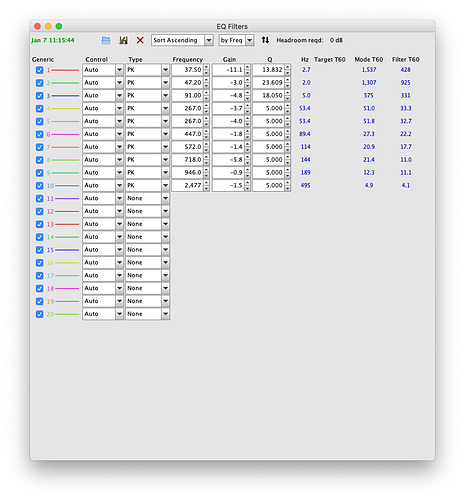Click gain field showing -0.9
Image resolution: width=465 pixels, height=500 pixels.
tap(228, 173)
